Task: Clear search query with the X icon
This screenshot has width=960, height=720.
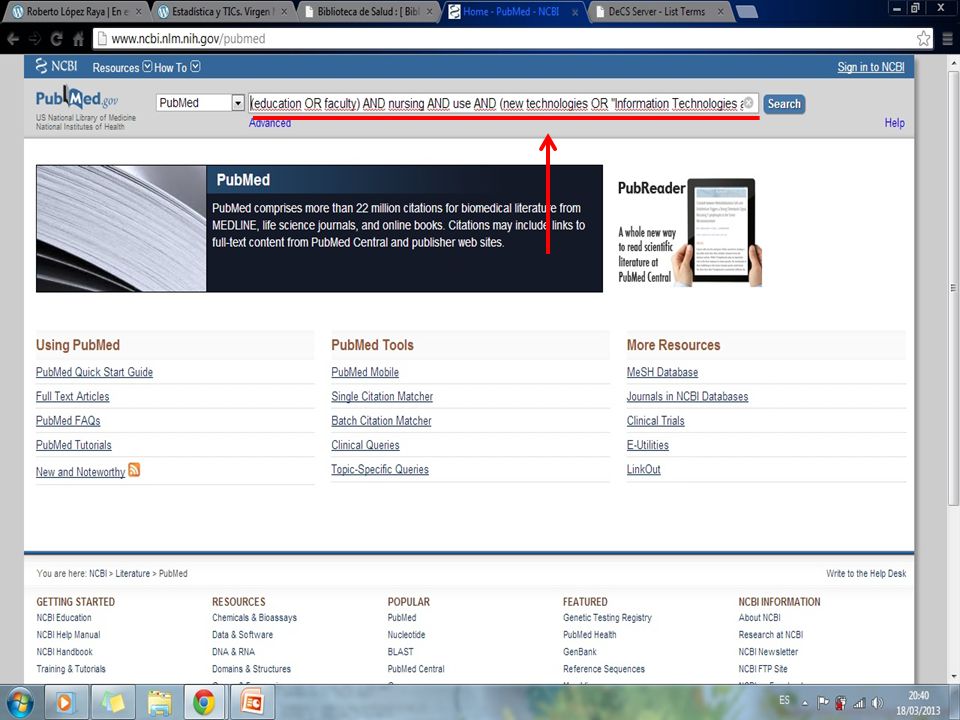Action: [x=748, y=103]
